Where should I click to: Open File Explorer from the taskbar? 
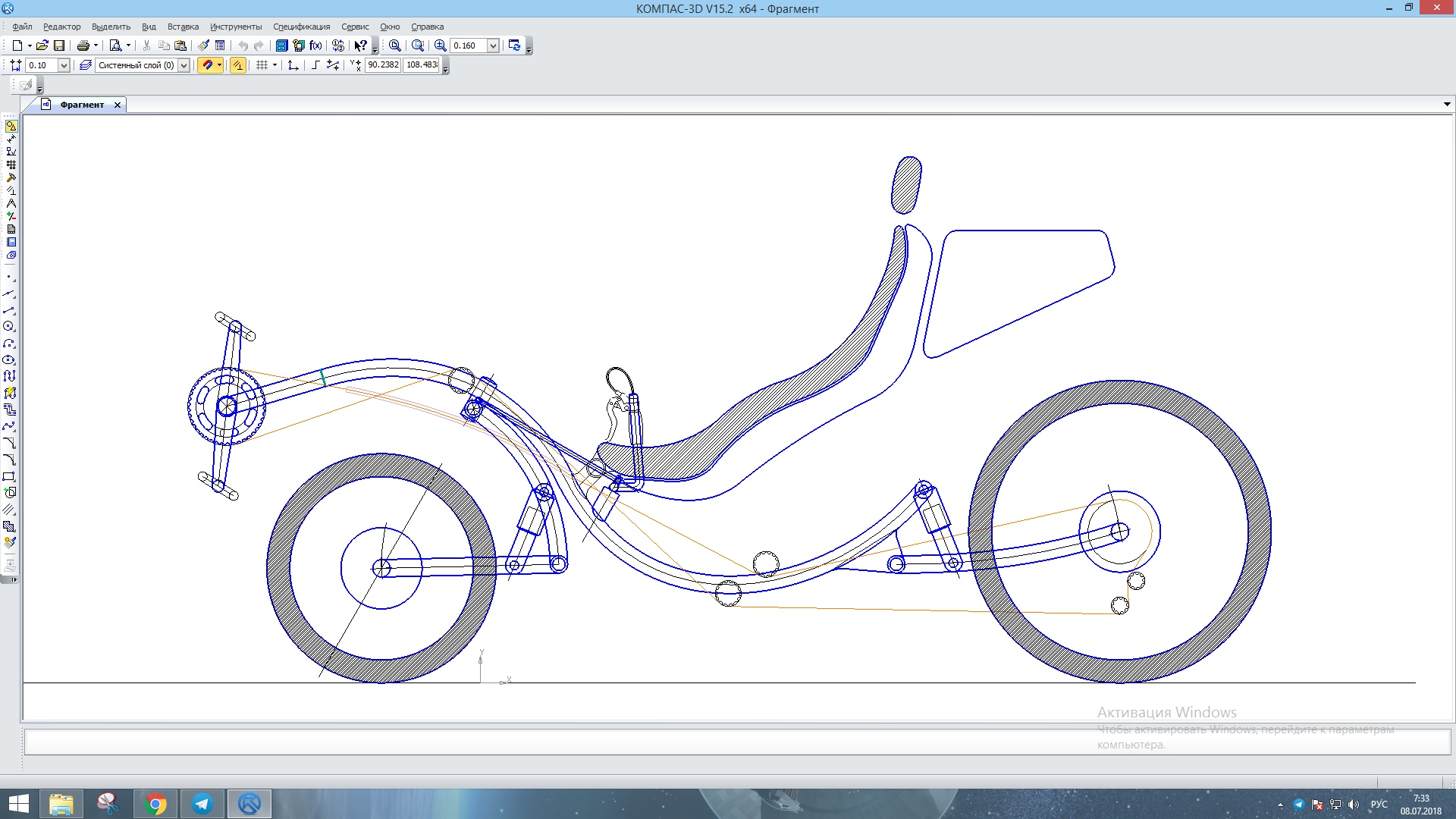[61, 804]
